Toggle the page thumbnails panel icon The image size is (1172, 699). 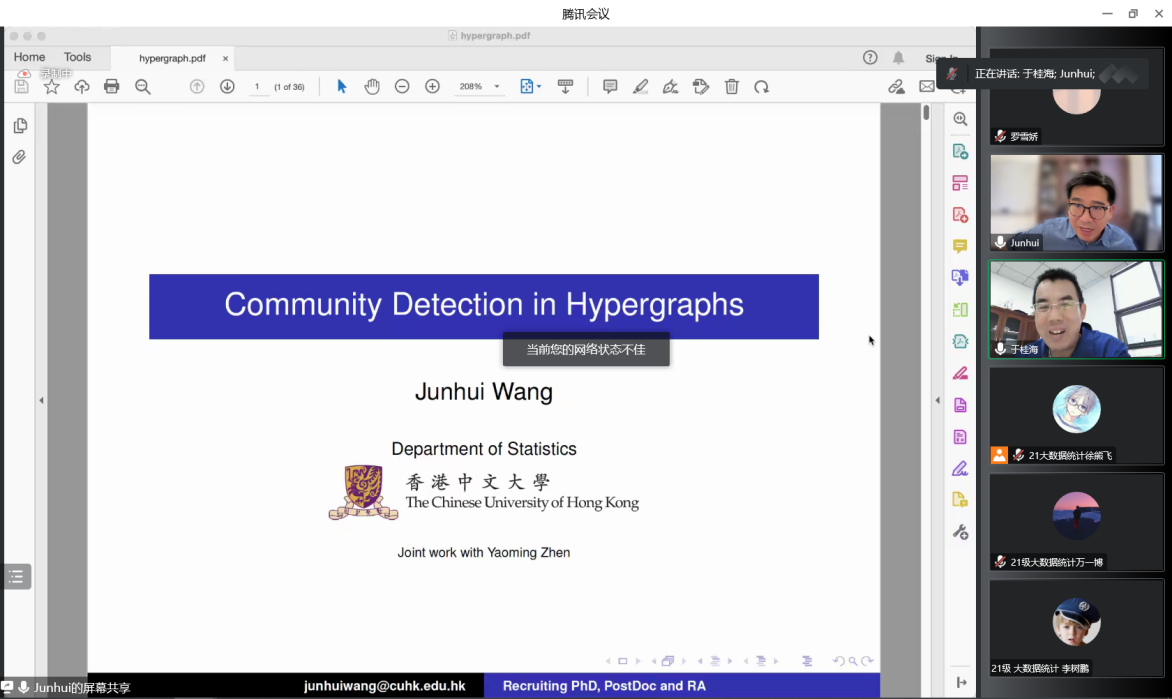(19, 126)
